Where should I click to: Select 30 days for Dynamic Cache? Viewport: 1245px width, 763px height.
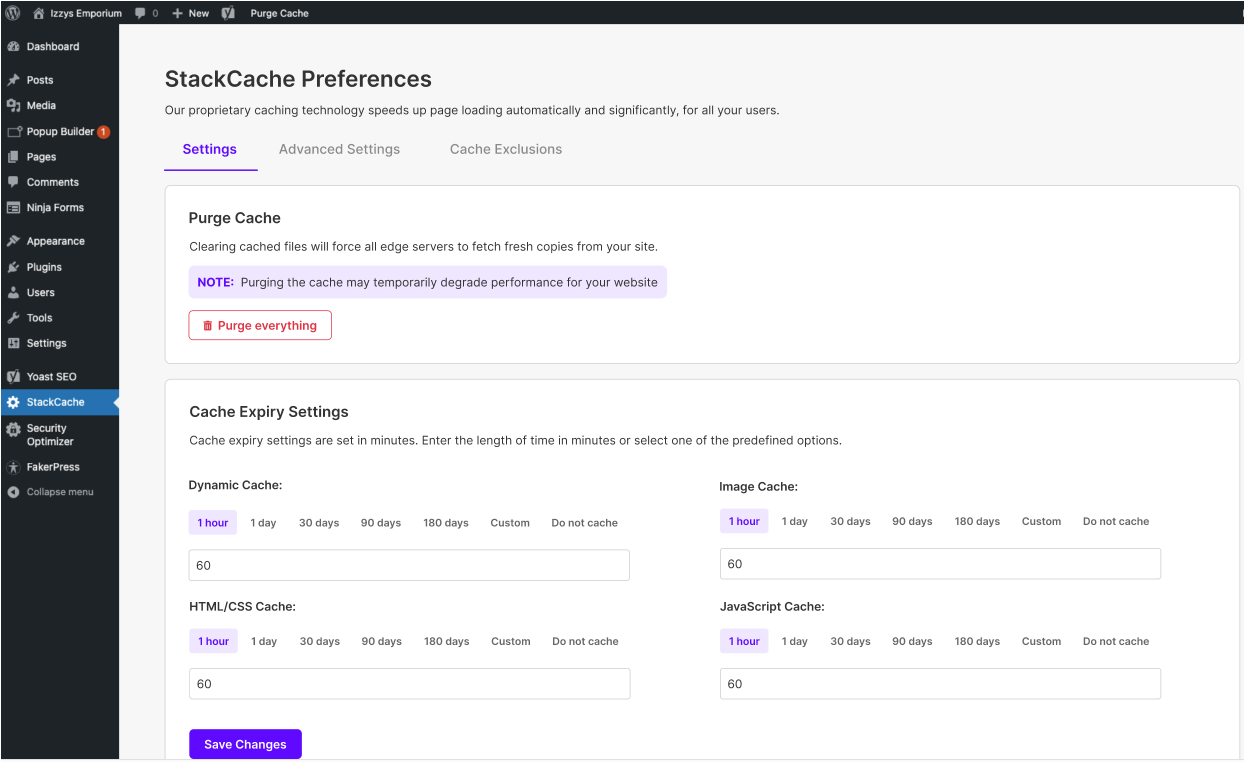click(x=319, y=523)
